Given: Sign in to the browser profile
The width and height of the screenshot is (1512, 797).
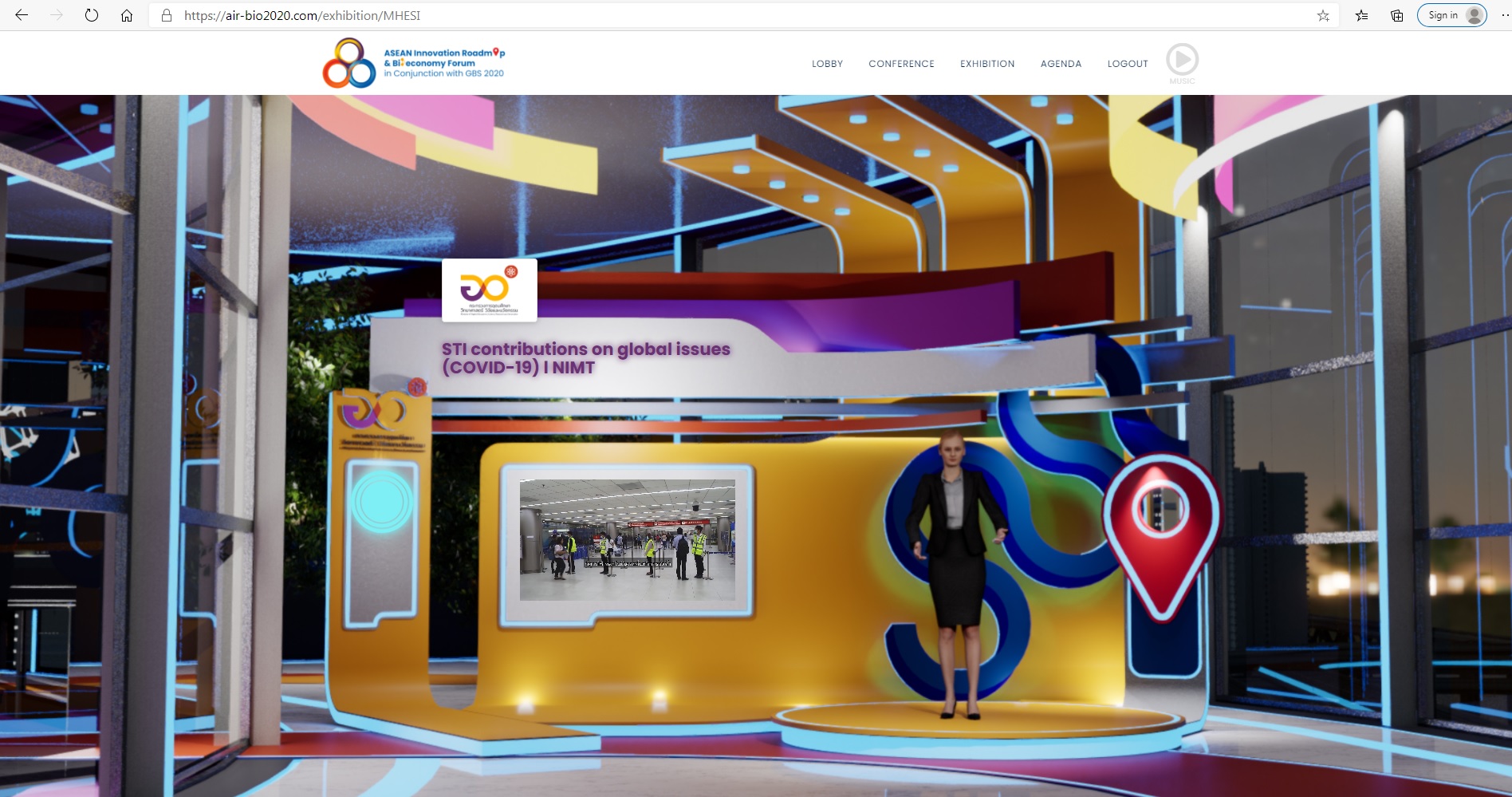Looking at the screenshot, I should pos(1451,15).
